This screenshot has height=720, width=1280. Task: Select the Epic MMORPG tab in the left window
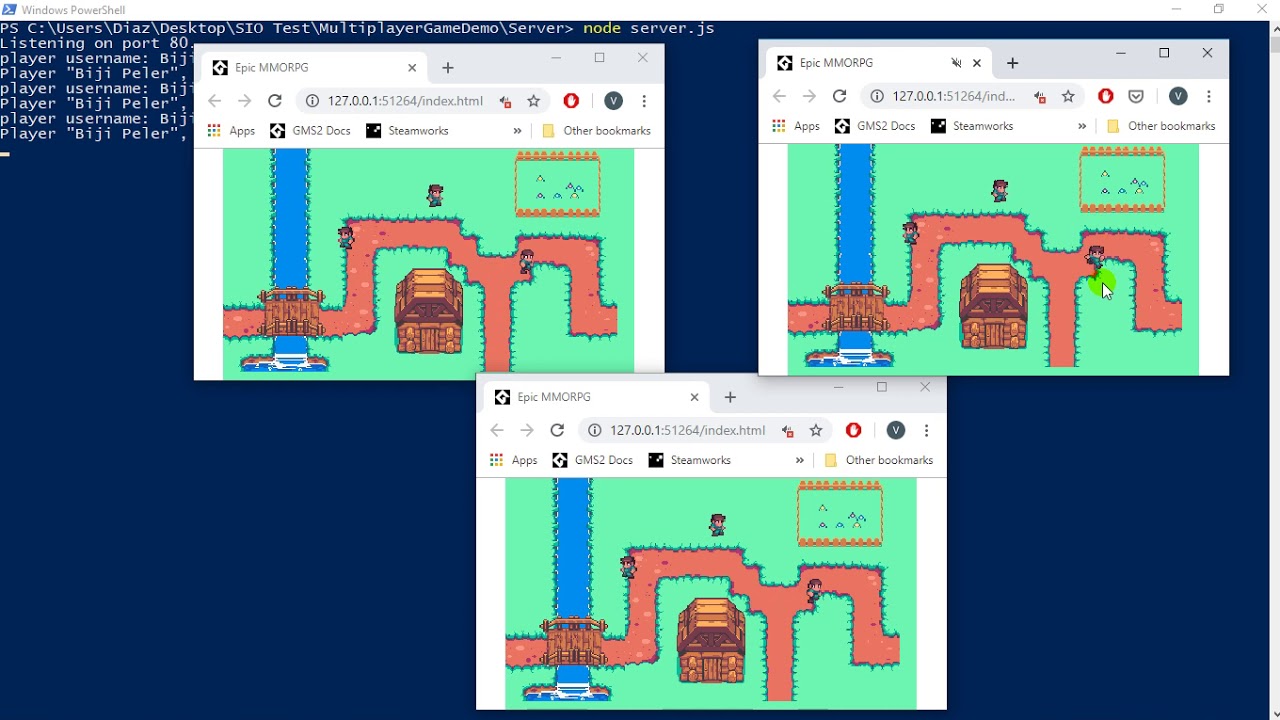click(314, 68)
